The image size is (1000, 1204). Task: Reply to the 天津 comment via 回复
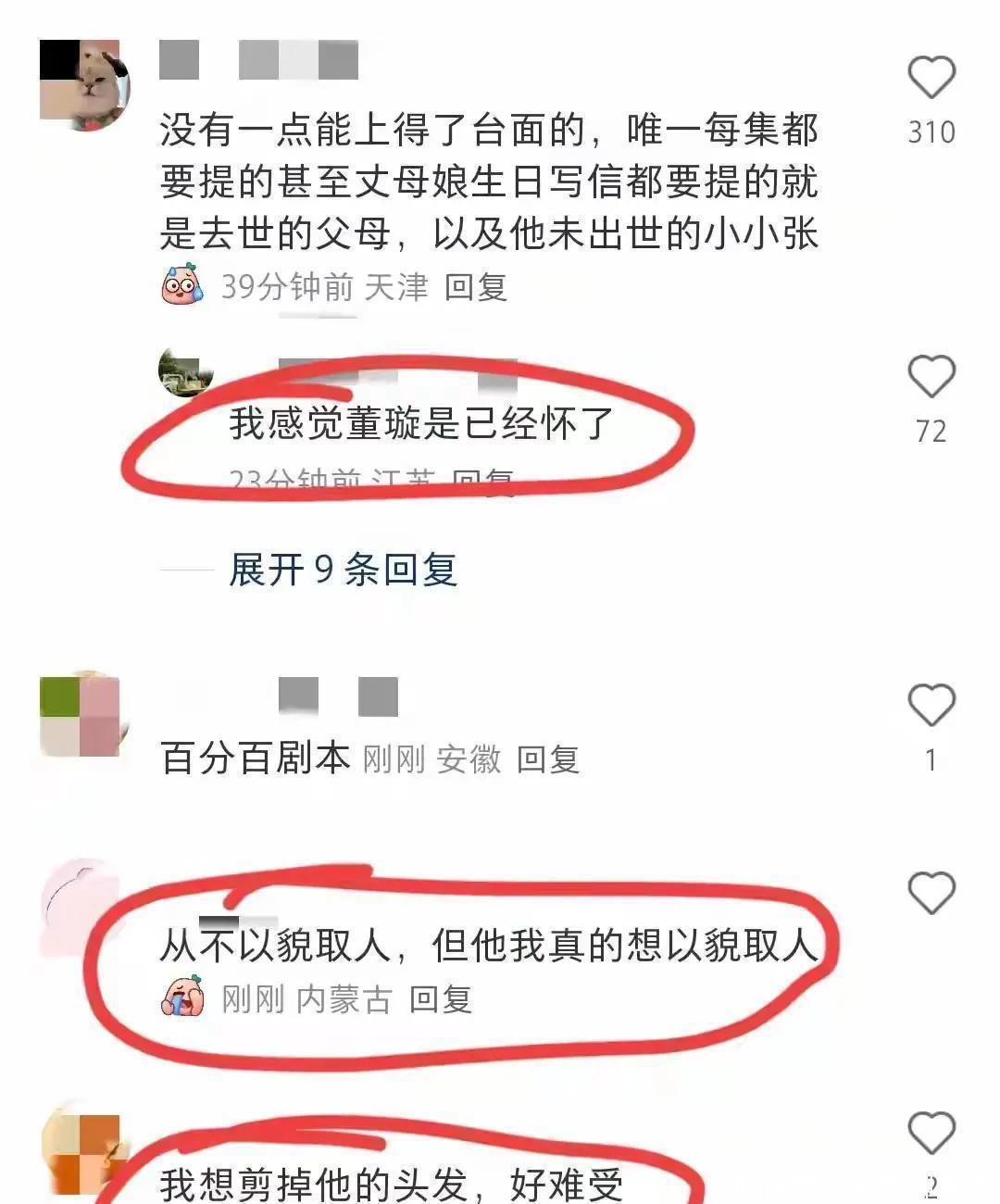point(475,287)
